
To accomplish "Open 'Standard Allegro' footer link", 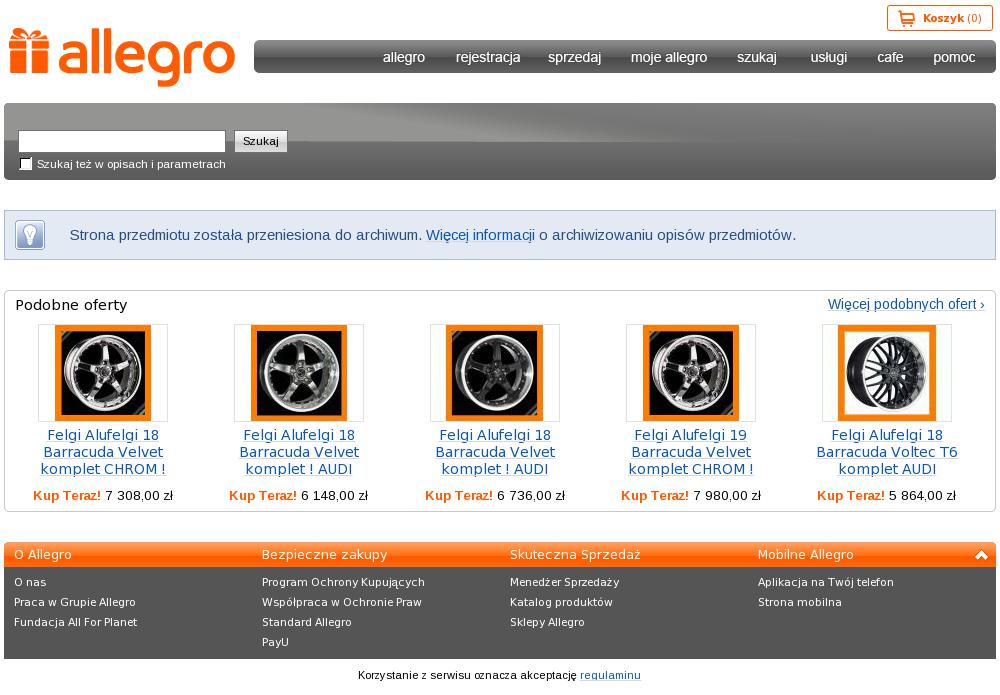I will click(x=307, y=622).
